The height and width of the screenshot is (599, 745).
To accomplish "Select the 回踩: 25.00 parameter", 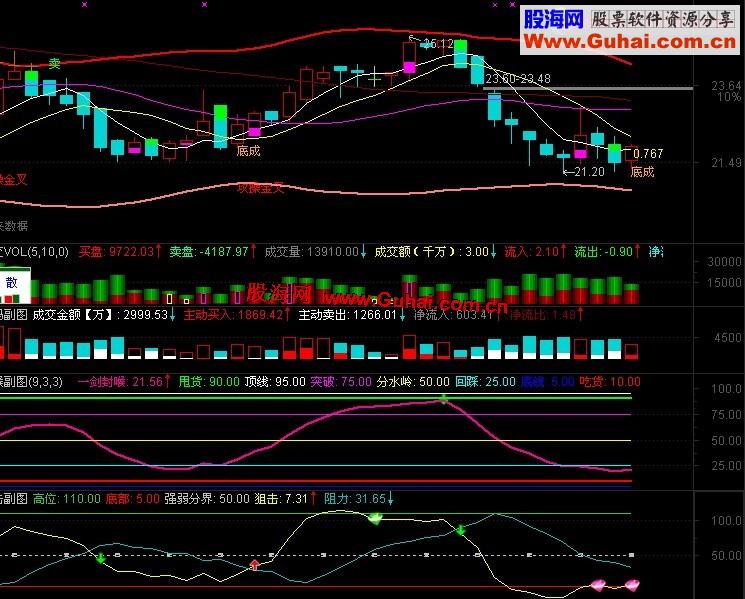I will pos(485,381).
